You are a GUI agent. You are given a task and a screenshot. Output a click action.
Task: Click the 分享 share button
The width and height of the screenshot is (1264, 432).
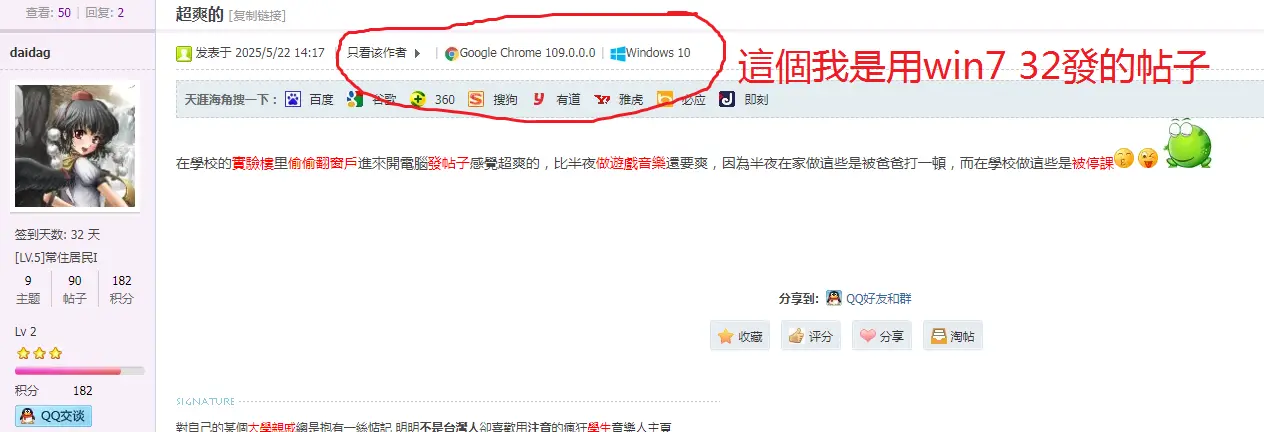coord(883,336)
